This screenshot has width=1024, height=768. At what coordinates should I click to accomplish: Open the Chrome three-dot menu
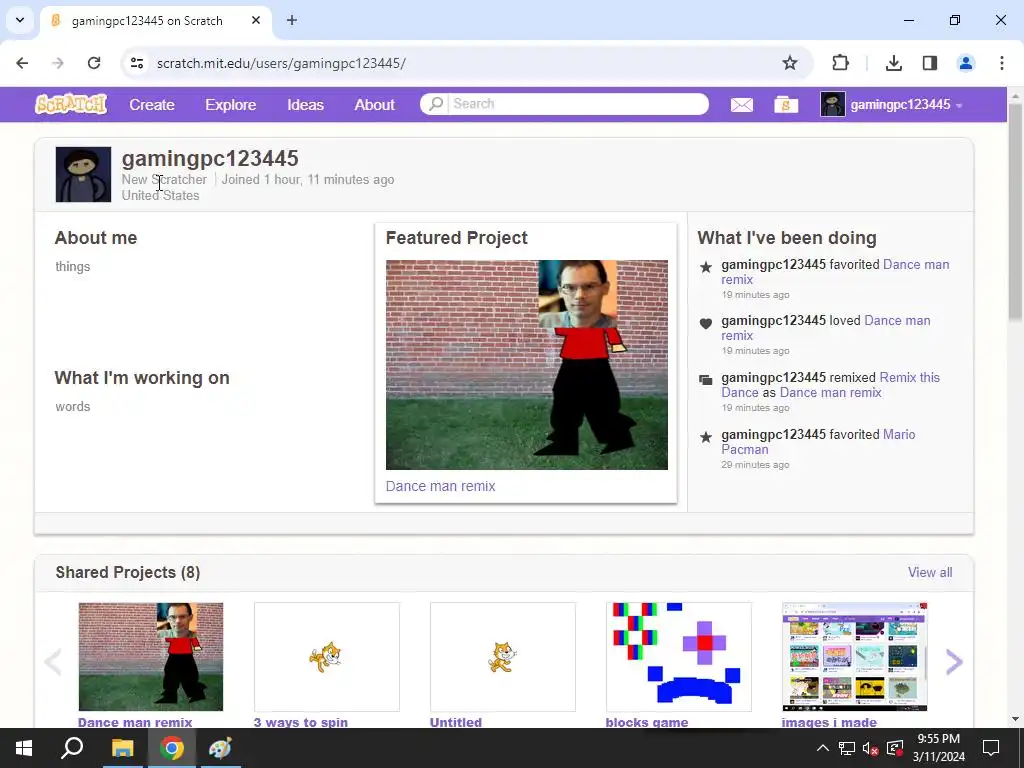(1002, 63)
